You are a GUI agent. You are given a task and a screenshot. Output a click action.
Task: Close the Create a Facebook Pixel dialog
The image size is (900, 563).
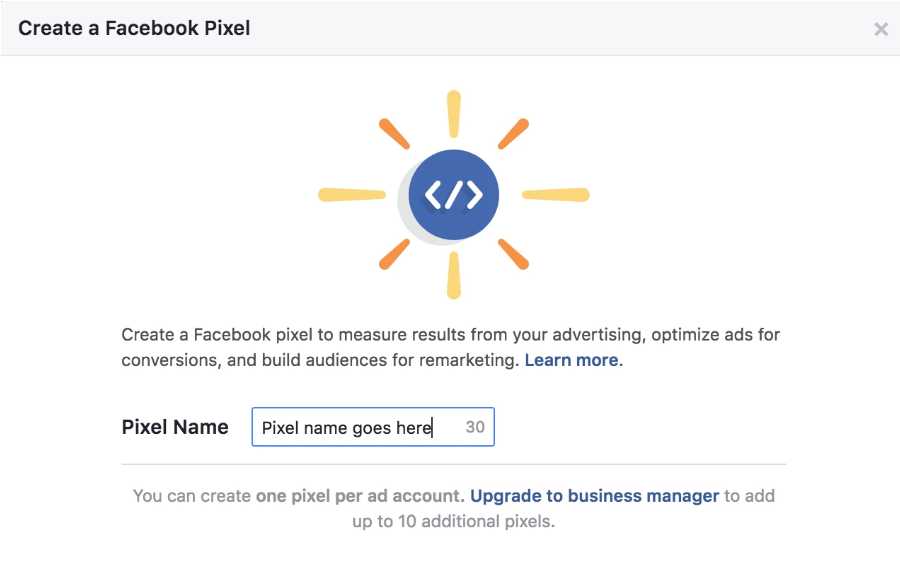pos(881,29)
